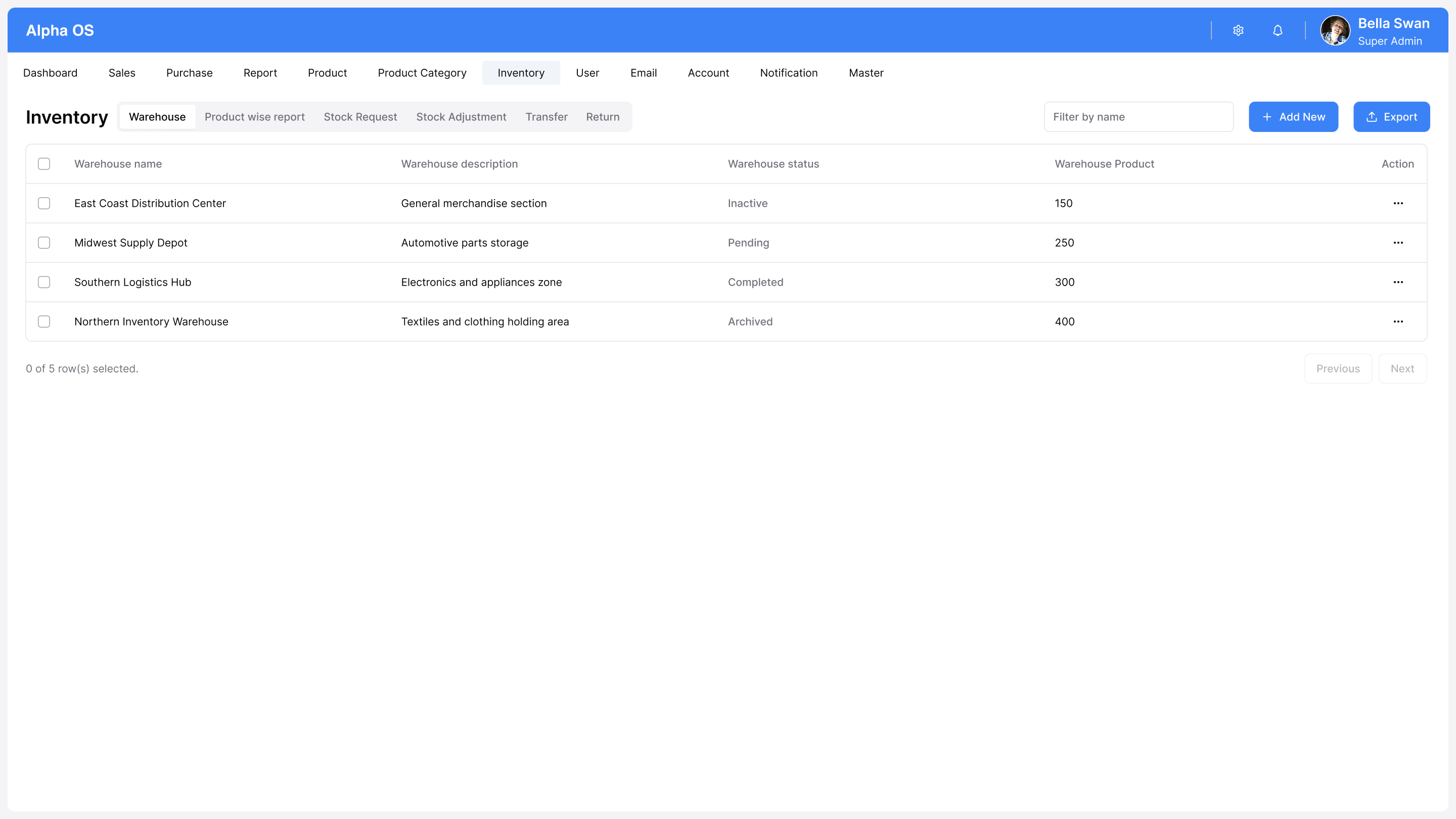Tick the Northern Inventory Warehouse checkbox
This screenshot has height=819, width=1456.
pos(44,322)
